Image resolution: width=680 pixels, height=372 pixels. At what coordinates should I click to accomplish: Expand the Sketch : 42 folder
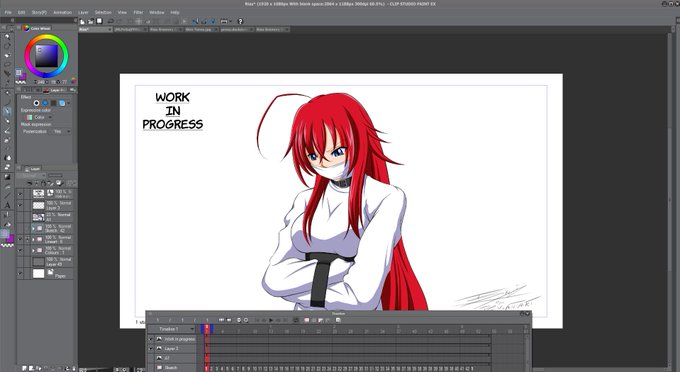point(33,228)
